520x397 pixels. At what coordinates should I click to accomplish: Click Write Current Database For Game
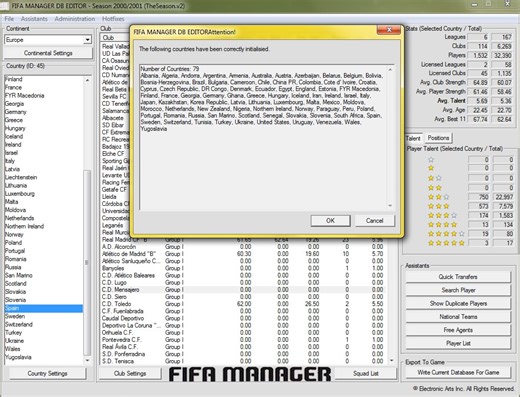pyautogui.click(x=458, y=372)
